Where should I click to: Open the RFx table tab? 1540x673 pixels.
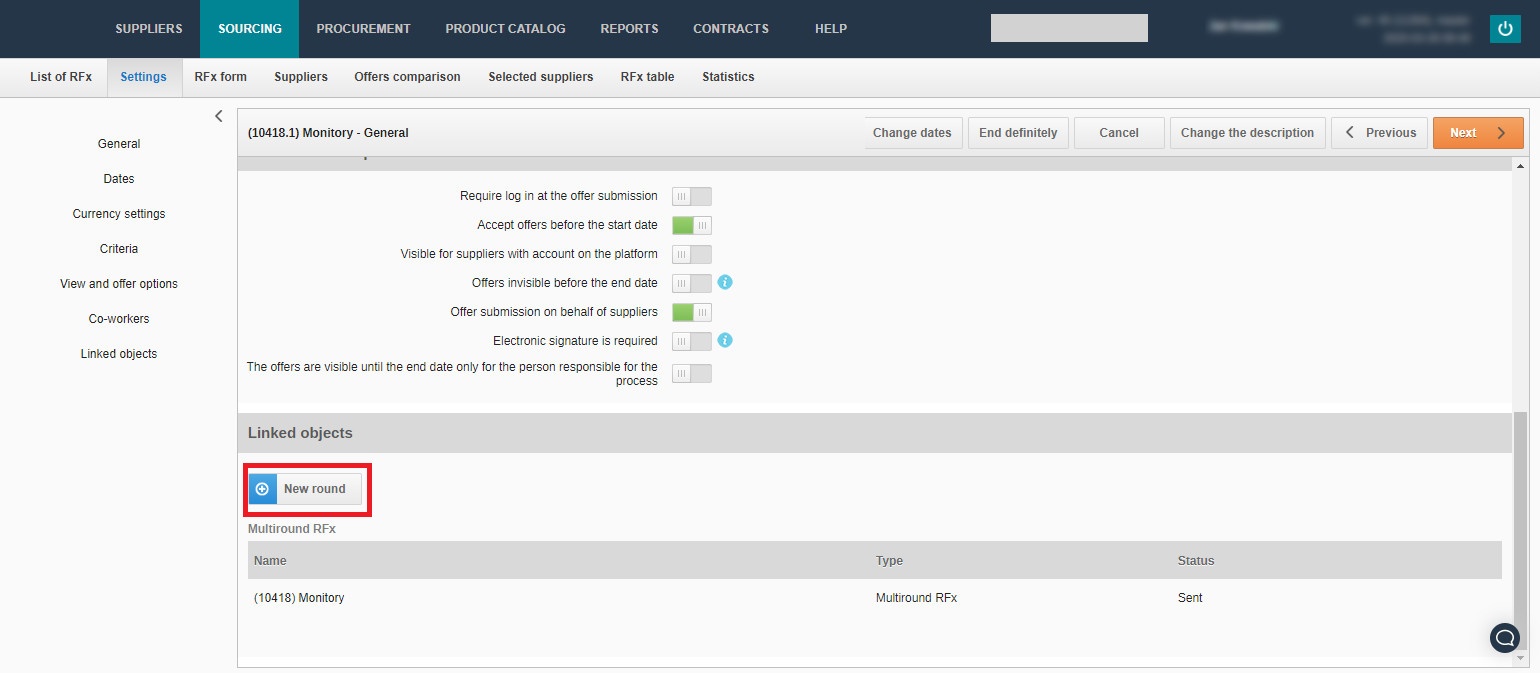pyautogui.click(x=647, y=77)
